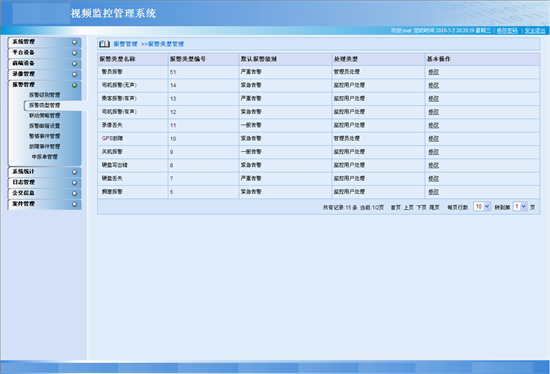Expand the 案件管理 sidebar section
Screen dimensions: 550x374
[45, 204]
